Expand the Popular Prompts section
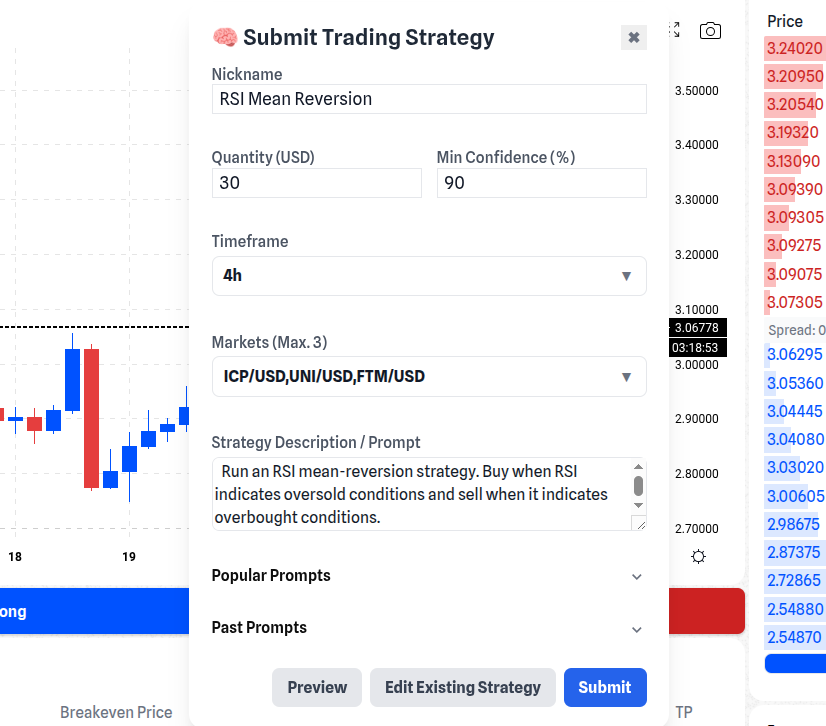The image size is (826, 726). (428, 577)
